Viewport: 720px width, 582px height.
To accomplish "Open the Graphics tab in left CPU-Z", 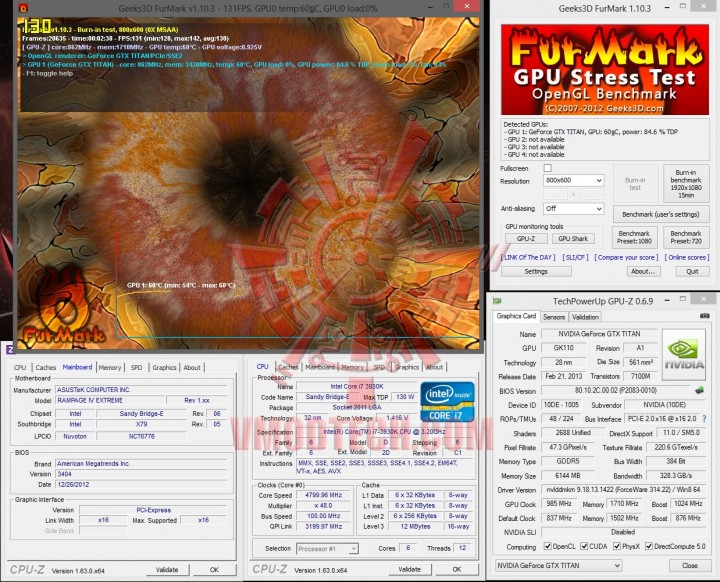I will (164, 367).
